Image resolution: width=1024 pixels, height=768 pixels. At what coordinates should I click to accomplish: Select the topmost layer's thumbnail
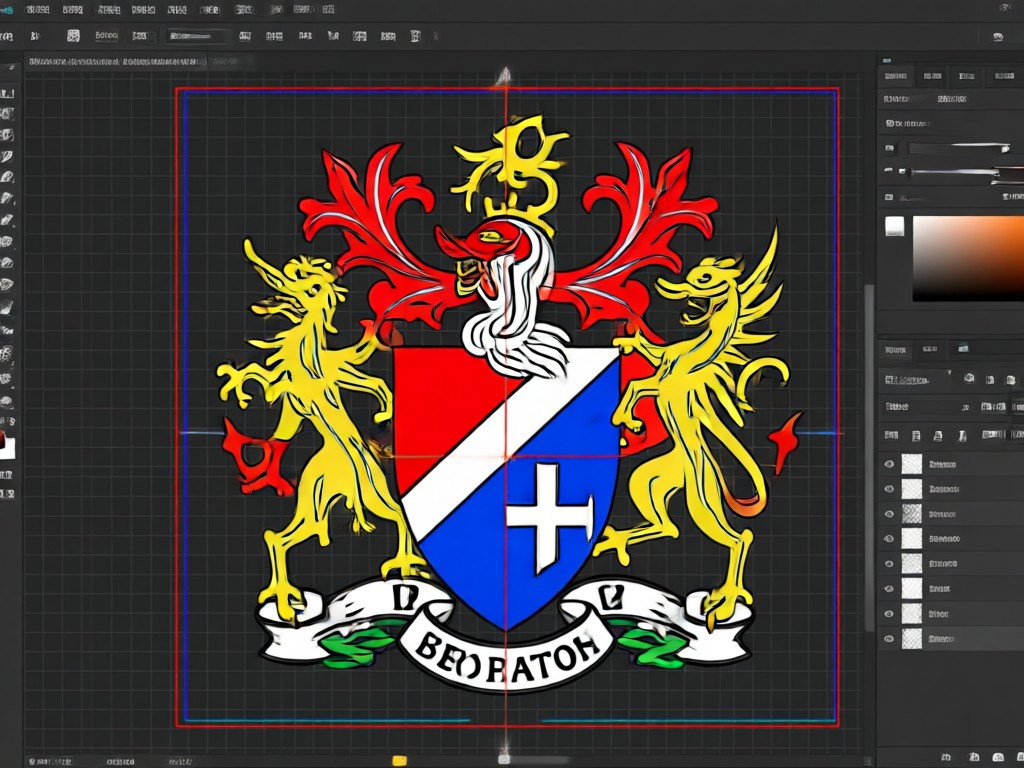[912, 464]
